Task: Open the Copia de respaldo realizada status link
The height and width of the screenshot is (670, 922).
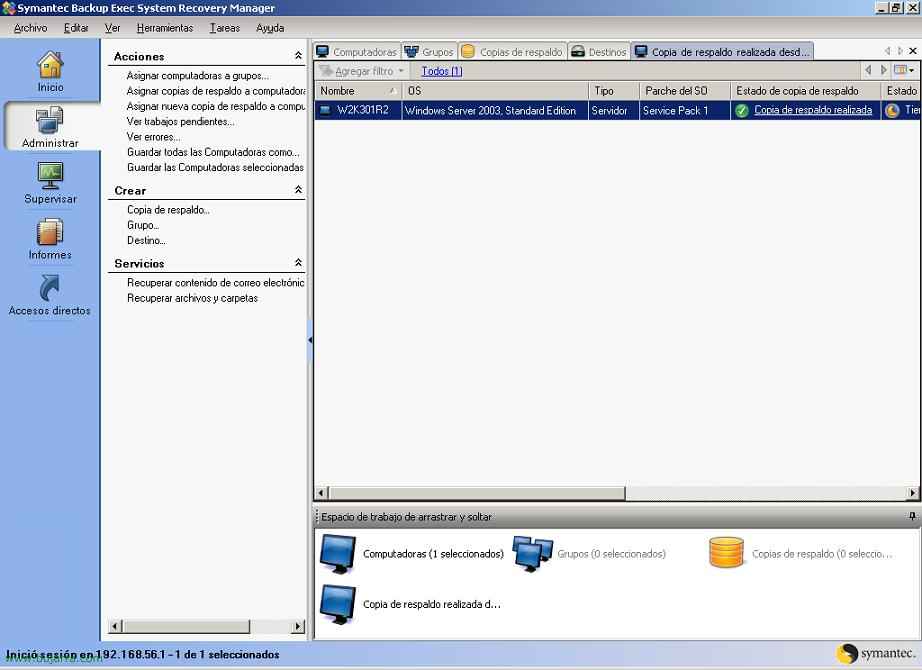Action: (813, 110)
